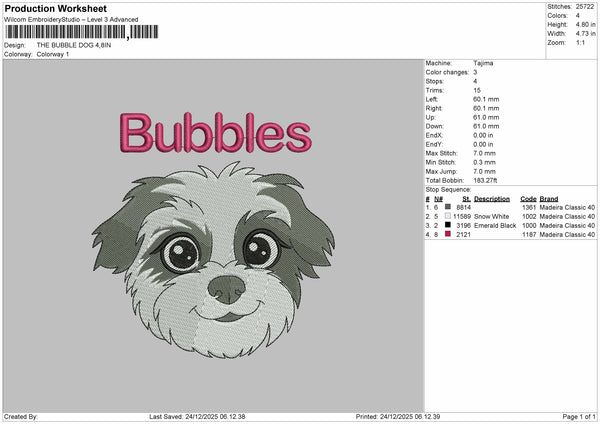
Task: Click the design name THE BUBBLE DOG 4,8IN
Action: pyautogui.click(x=74, y=45)
